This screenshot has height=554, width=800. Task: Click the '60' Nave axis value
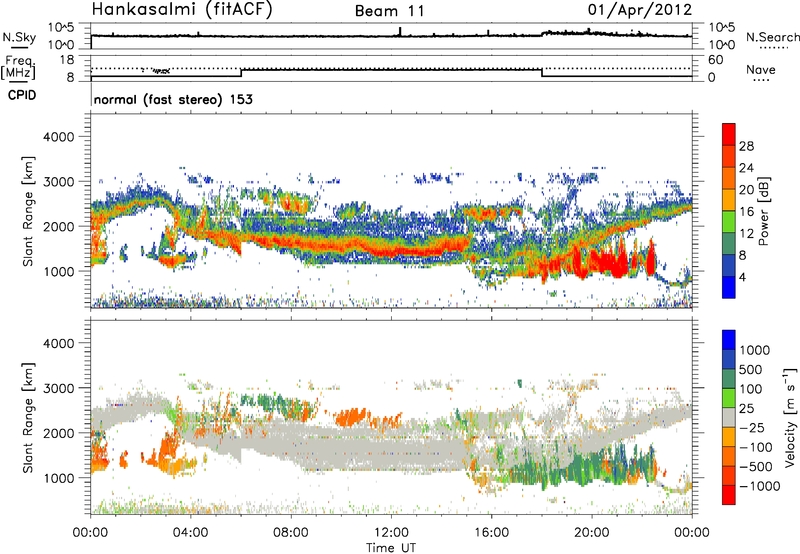point(715,60)
